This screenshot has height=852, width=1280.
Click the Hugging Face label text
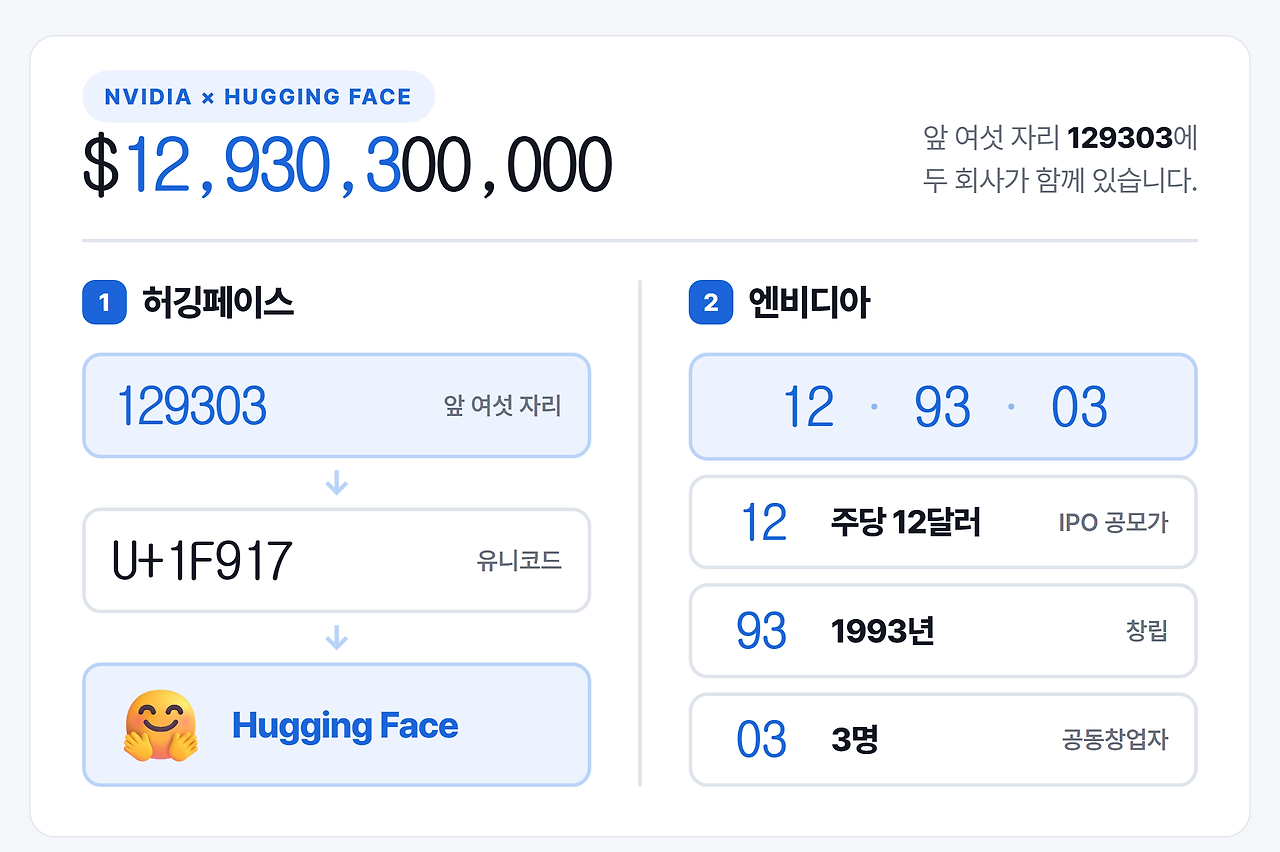[x=345, y=726]
